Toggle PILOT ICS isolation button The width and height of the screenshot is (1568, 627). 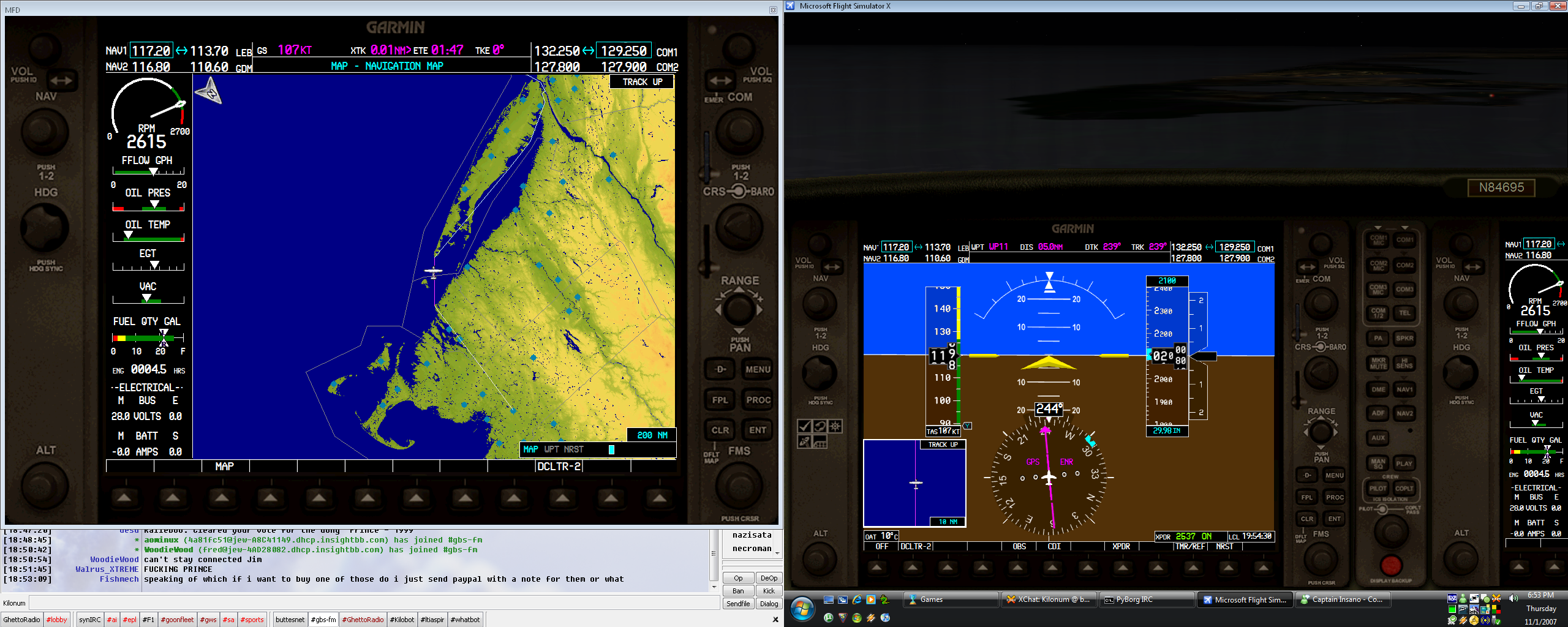[x=1378, y=489]
